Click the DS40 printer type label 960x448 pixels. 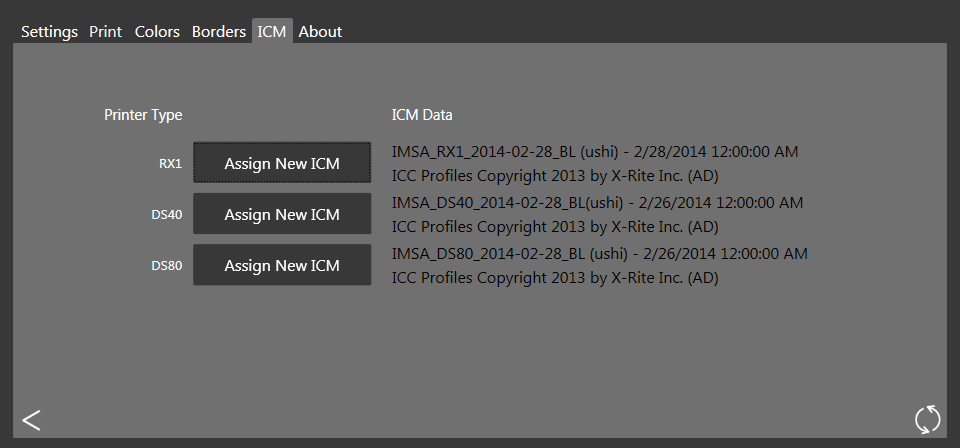point(167,215)
